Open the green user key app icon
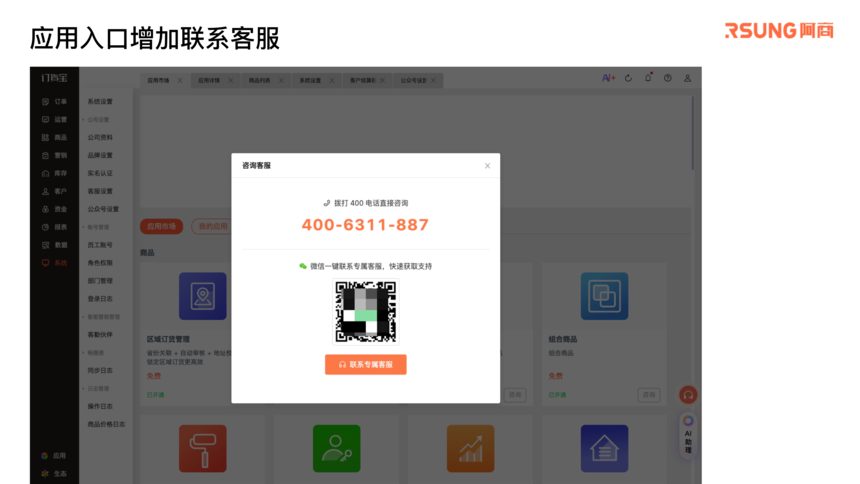The image size is (860, 484). (x=336, y=448)
